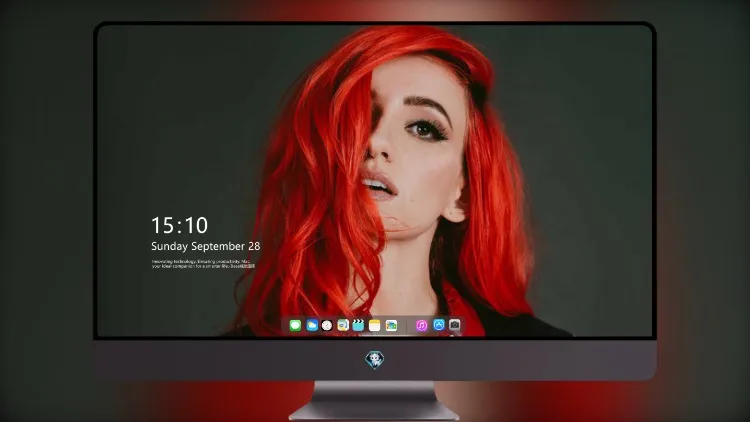Click the Sunday September 28 date text
This screenshot has width=750, height=422.
[x=206, y=246]
